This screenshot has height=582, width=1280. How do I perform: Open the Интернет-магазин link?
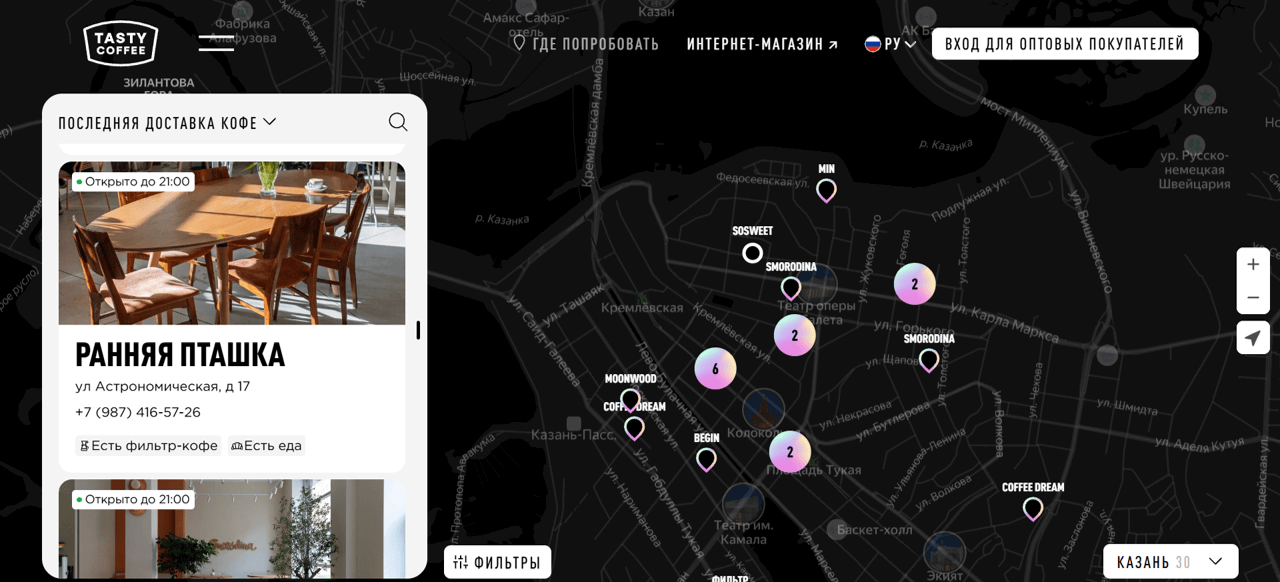tap(762, 44)
